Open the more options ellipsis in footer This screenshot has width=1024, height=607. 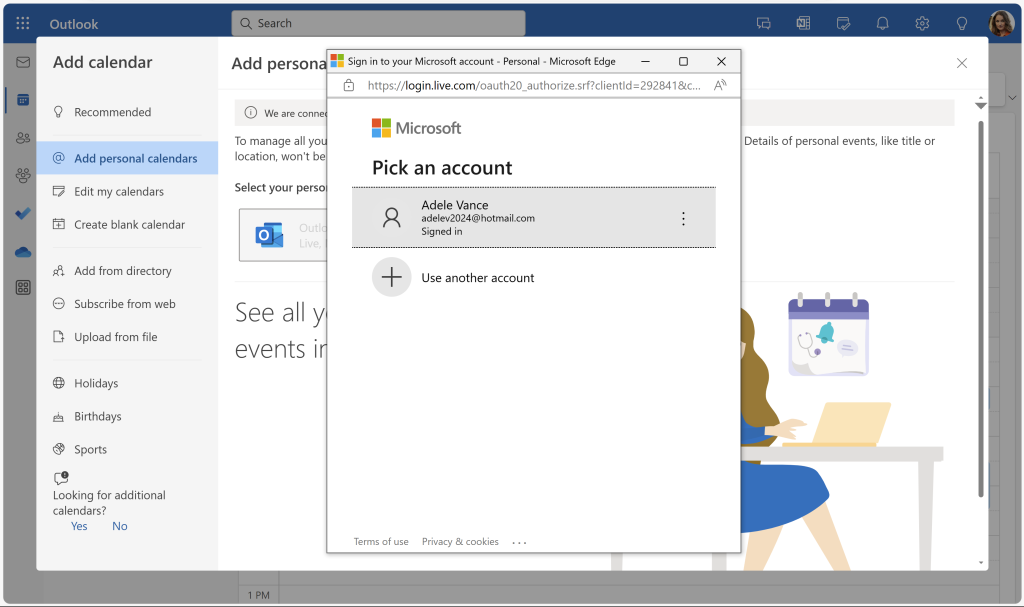(x=519, y=542)
